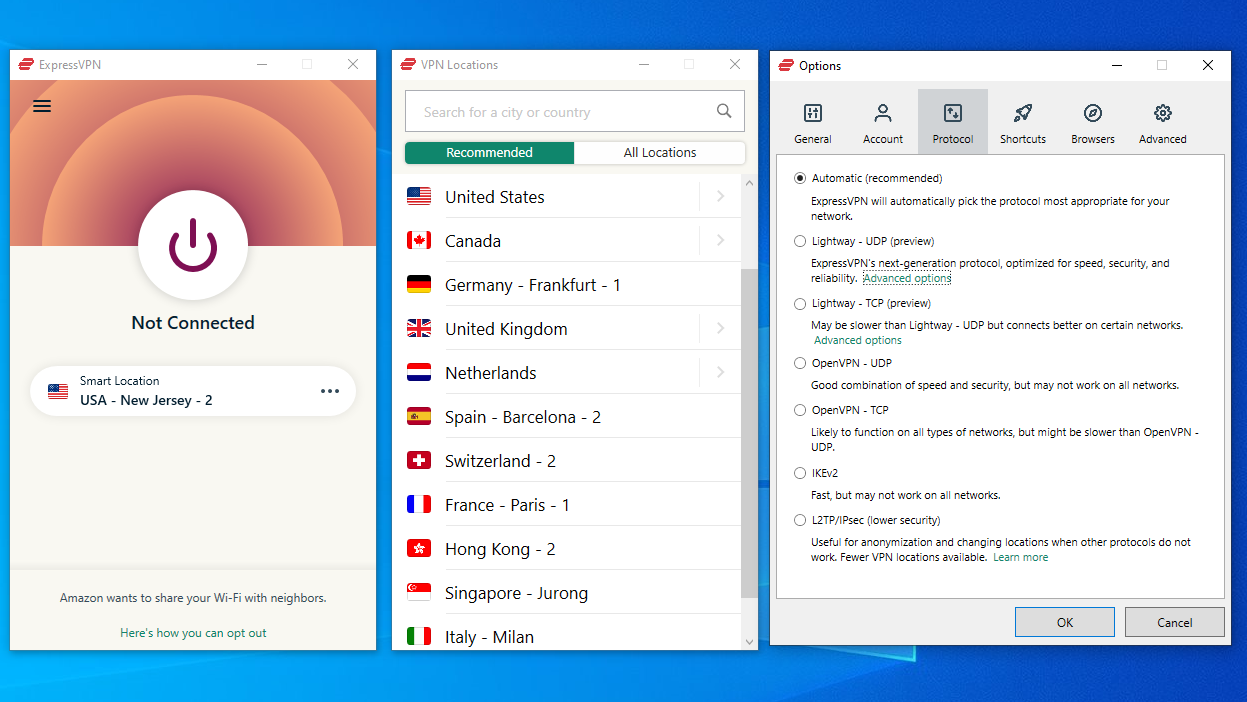Open more options for USA - New Jersey - 2
Image resolution: width=1247 pixels, height=702 pixels.
click(330, 391)
